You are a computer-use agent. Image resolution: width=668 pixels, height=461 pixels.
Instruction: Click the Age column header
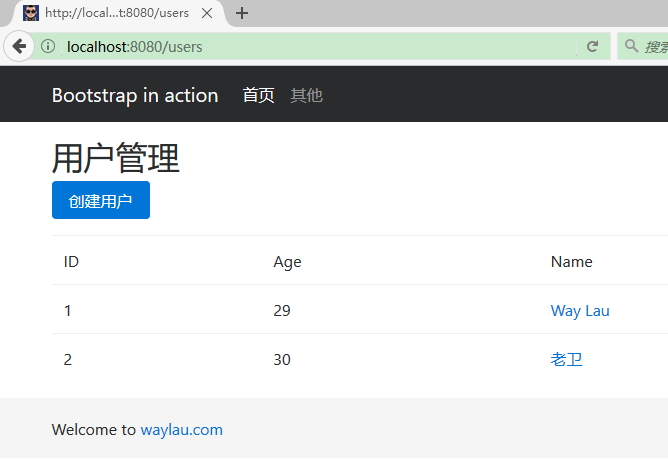pos(287,262)
